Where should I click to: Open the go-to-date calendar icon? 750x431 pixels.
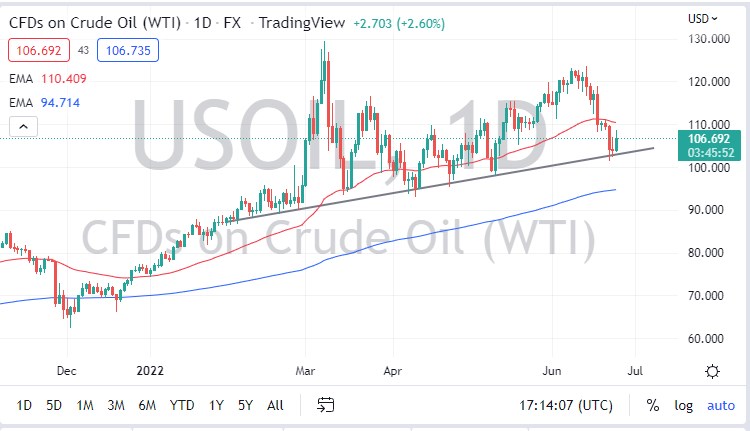(x=325, y=405)
